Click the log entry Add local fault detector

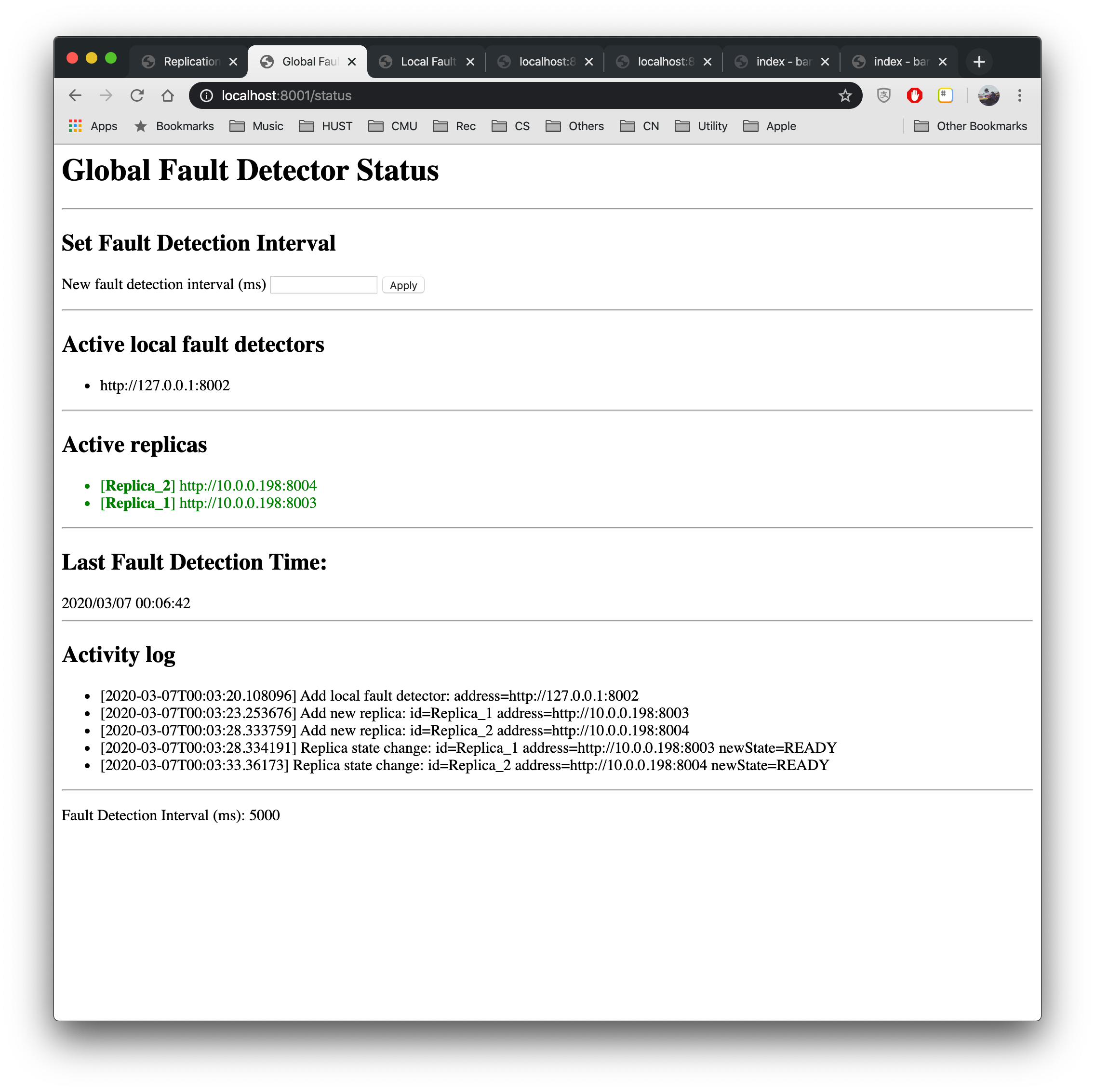click(370, 696)
